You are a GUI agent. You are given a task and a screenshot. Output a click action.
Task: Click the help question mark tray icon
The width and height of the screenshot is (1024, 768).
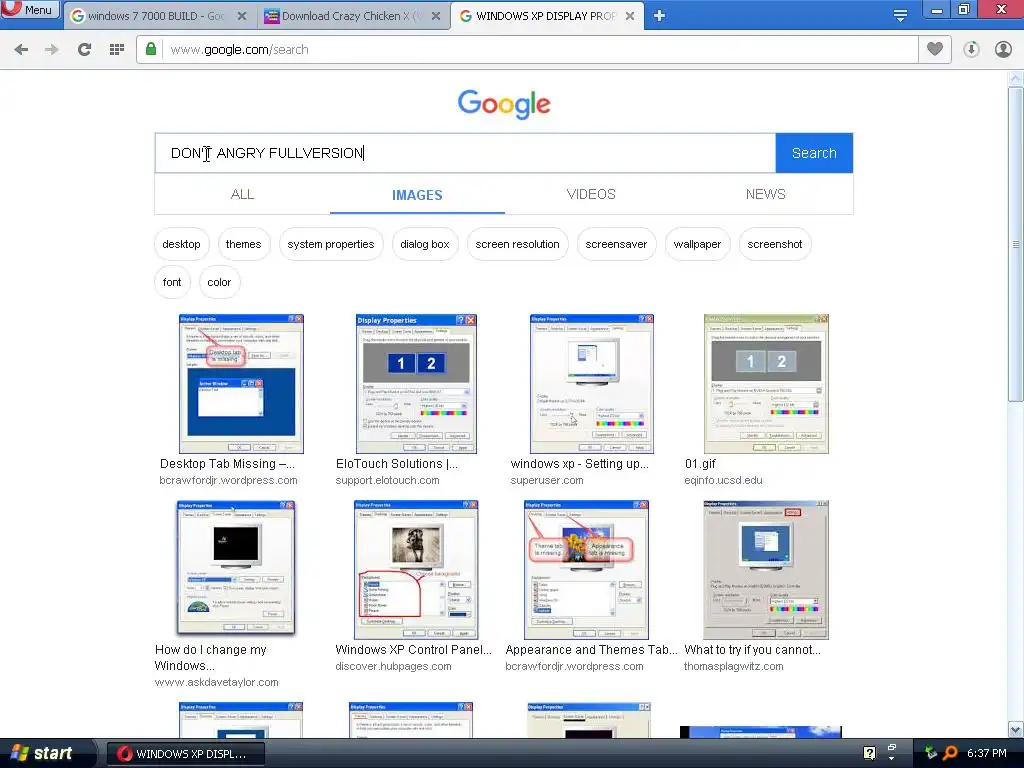point(869,753)
